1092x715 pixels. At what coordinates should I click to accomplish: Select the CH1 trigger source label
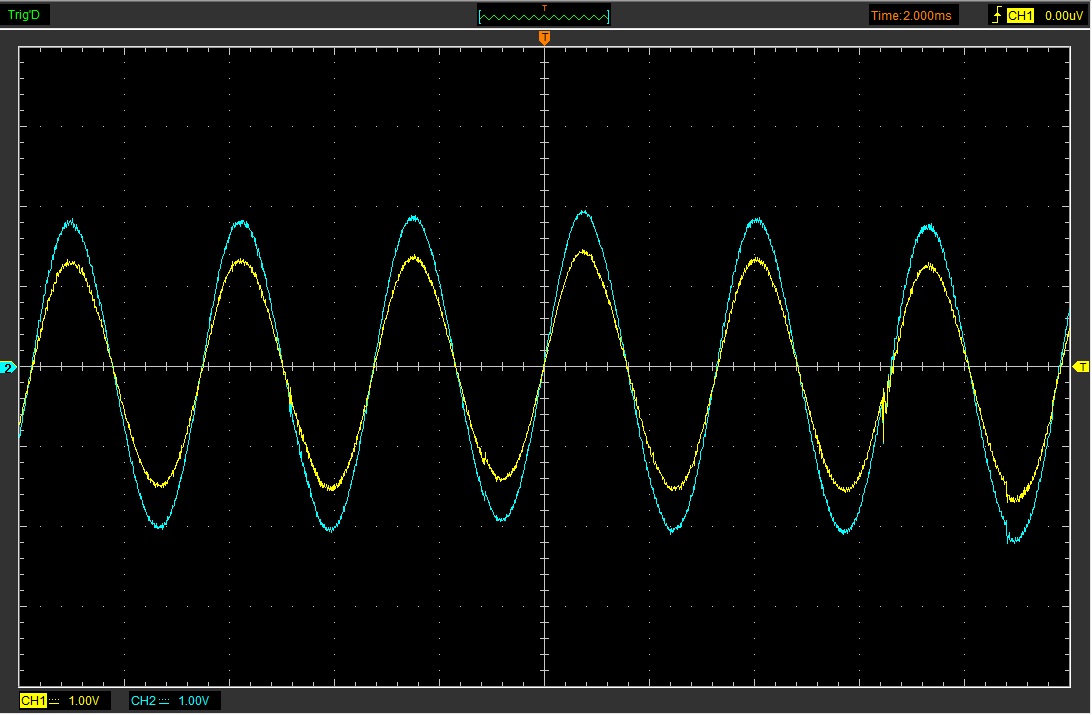click(1020, 15)
